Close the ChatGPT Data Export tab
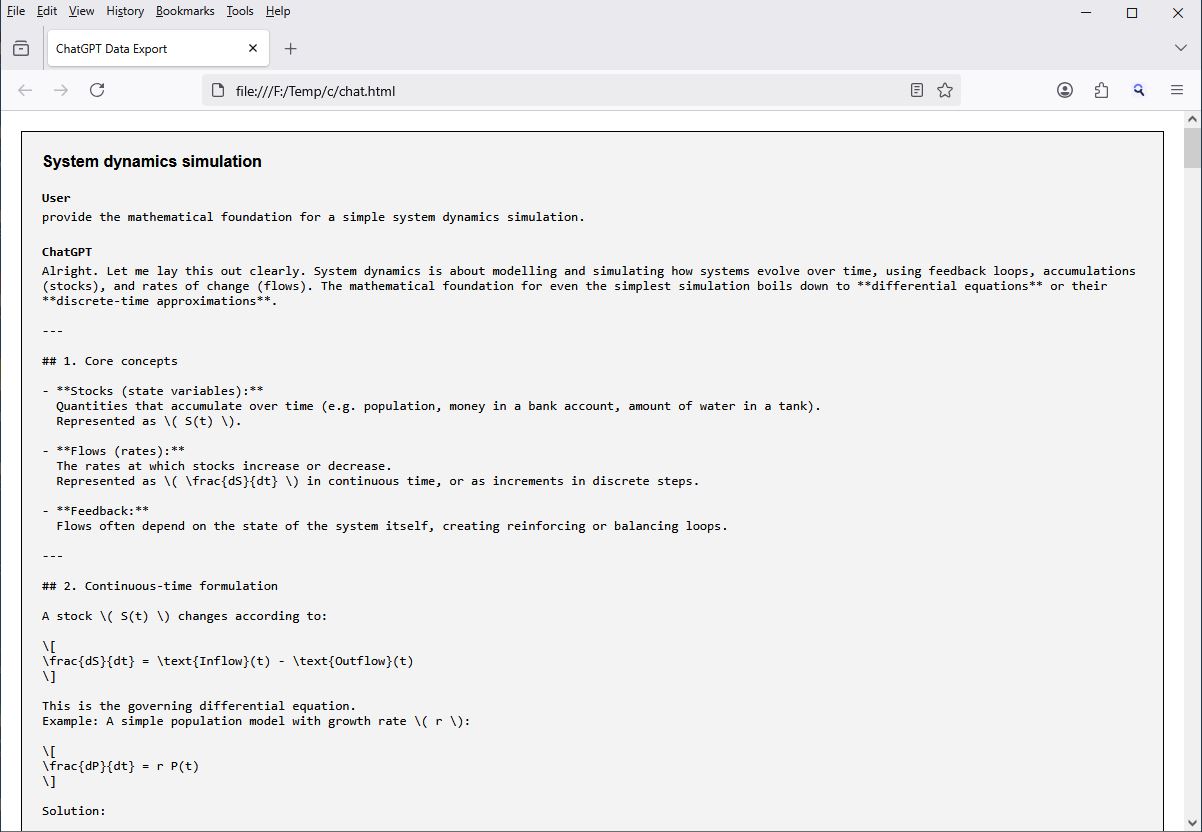1202x832 pixels. (x=253, y=48)
